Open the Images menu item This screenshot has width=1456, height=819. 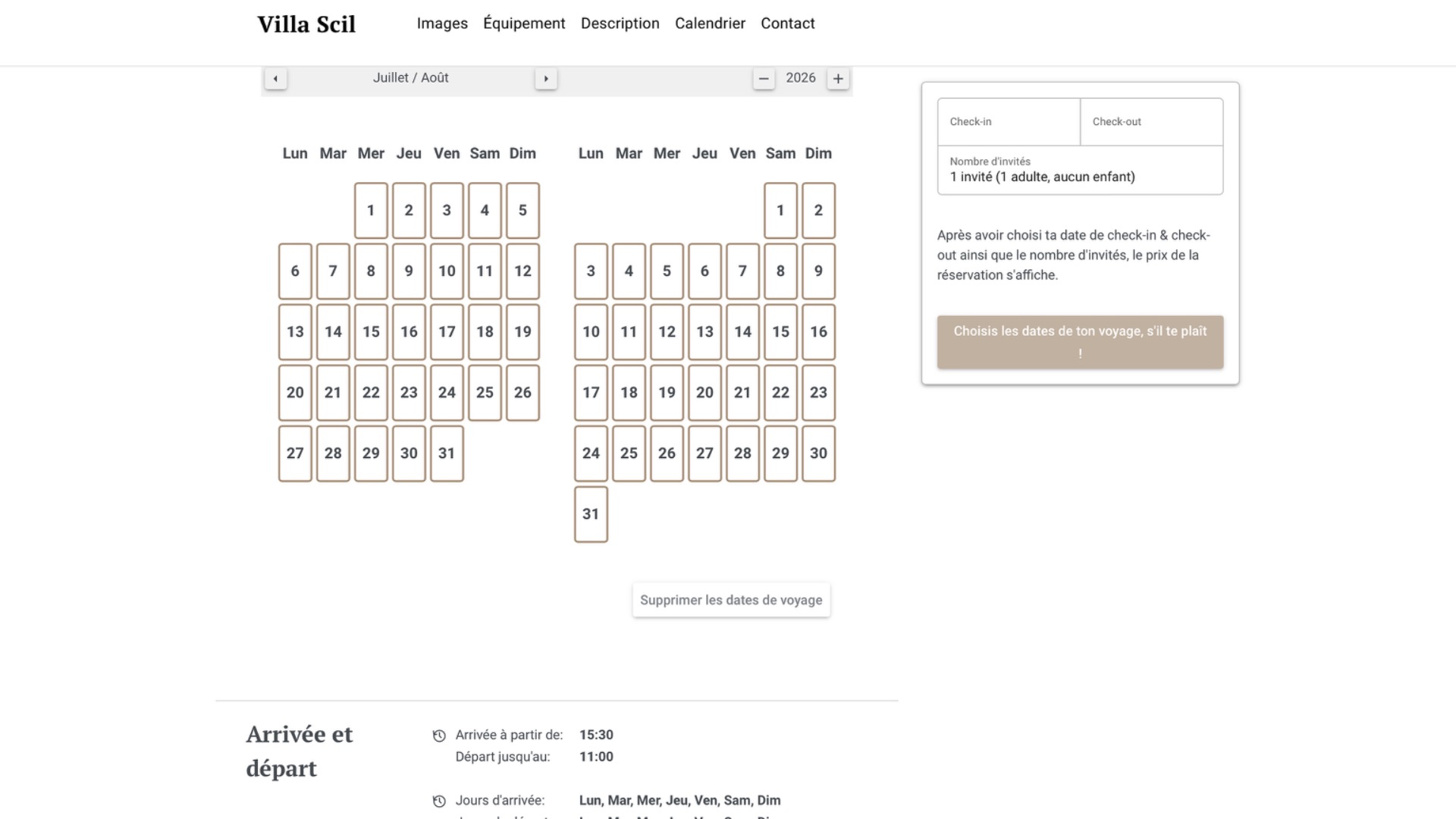(x=442, y=24)
